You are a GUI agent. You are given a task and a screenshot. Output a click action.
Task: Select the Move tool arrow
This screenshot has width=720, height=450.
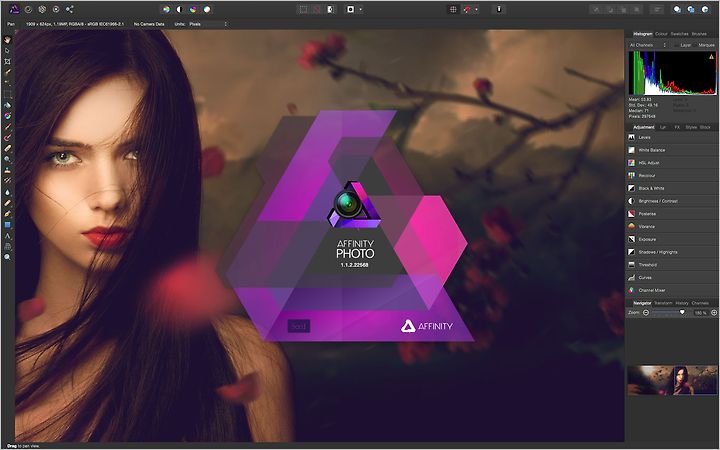pos(7,51)
